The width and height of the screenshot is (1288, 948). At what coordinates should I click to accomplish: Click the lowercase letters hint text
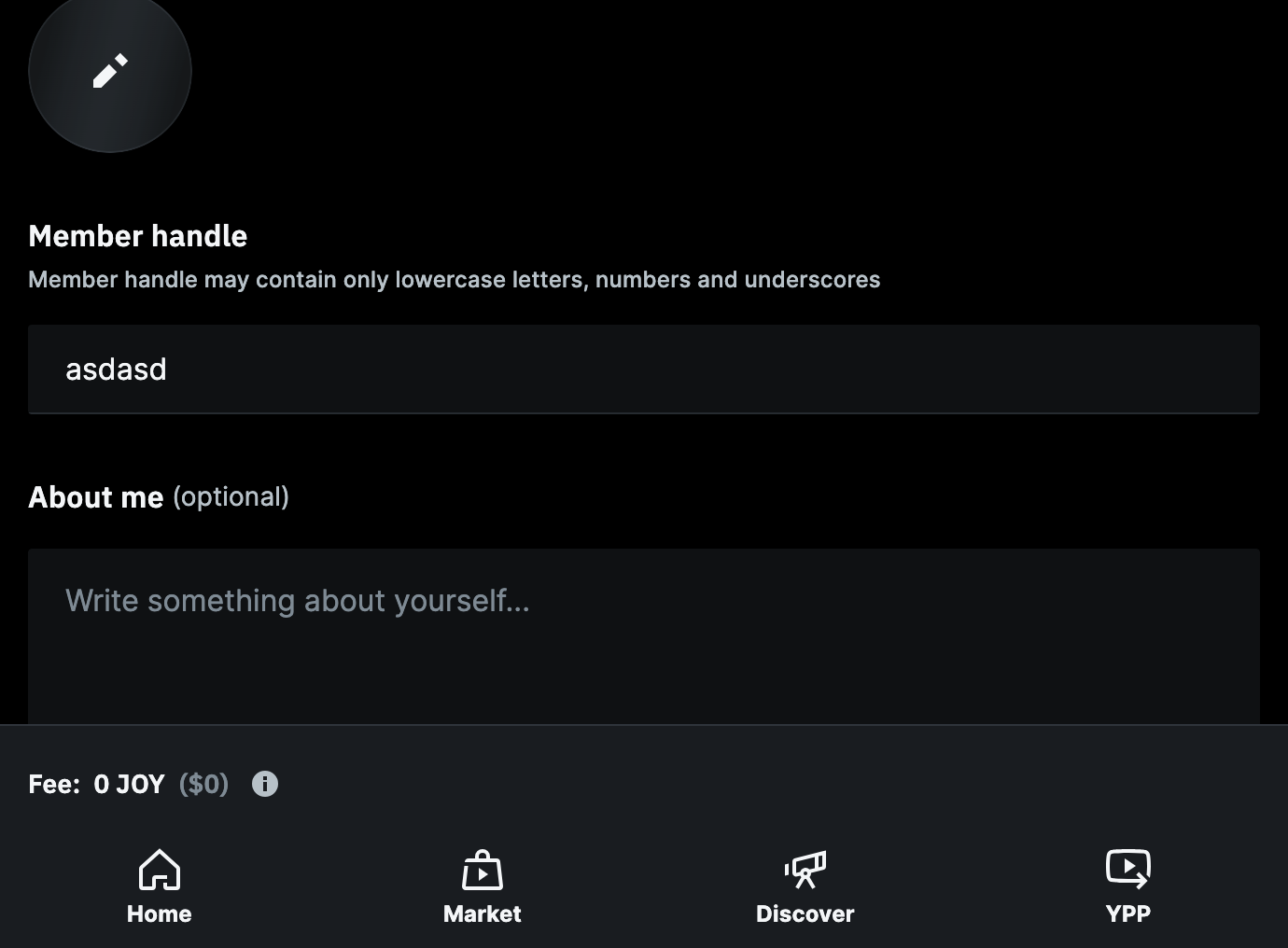click(x=455, y=279)
